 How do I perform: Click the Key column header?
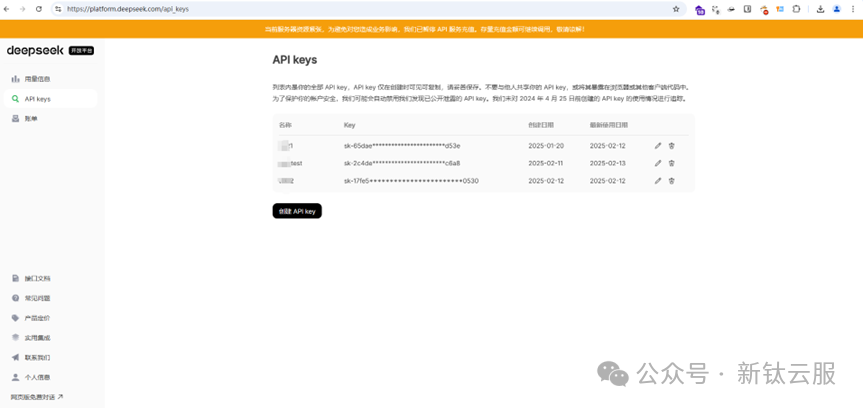click(x=349, y=125)
